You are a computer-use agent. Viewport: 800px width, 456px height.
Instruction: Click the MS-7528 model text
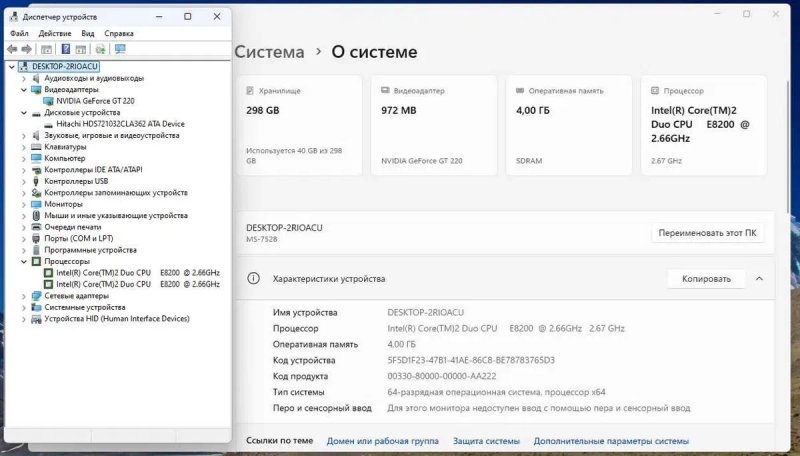click(262, 239)
